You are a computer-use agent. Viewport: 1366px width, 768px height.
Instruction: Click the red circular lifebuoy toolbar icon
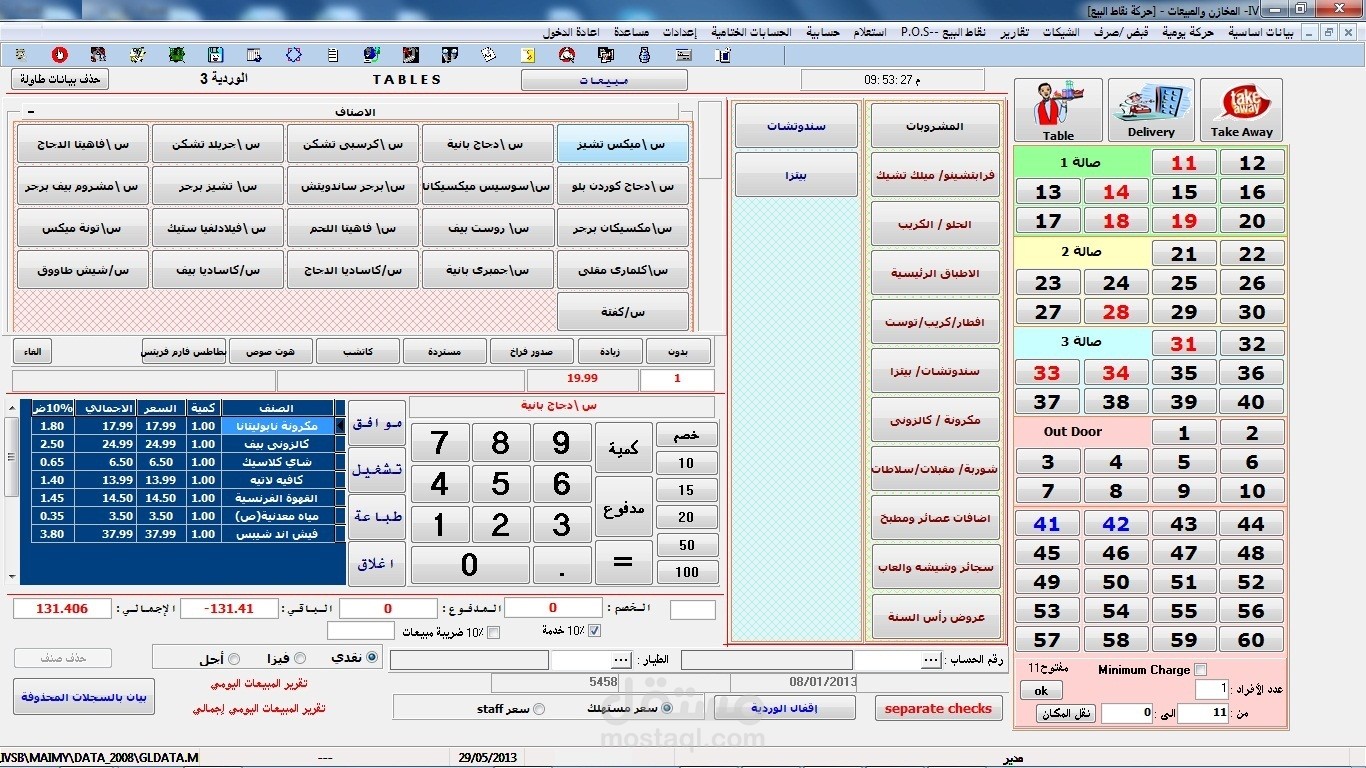[566, 54]
